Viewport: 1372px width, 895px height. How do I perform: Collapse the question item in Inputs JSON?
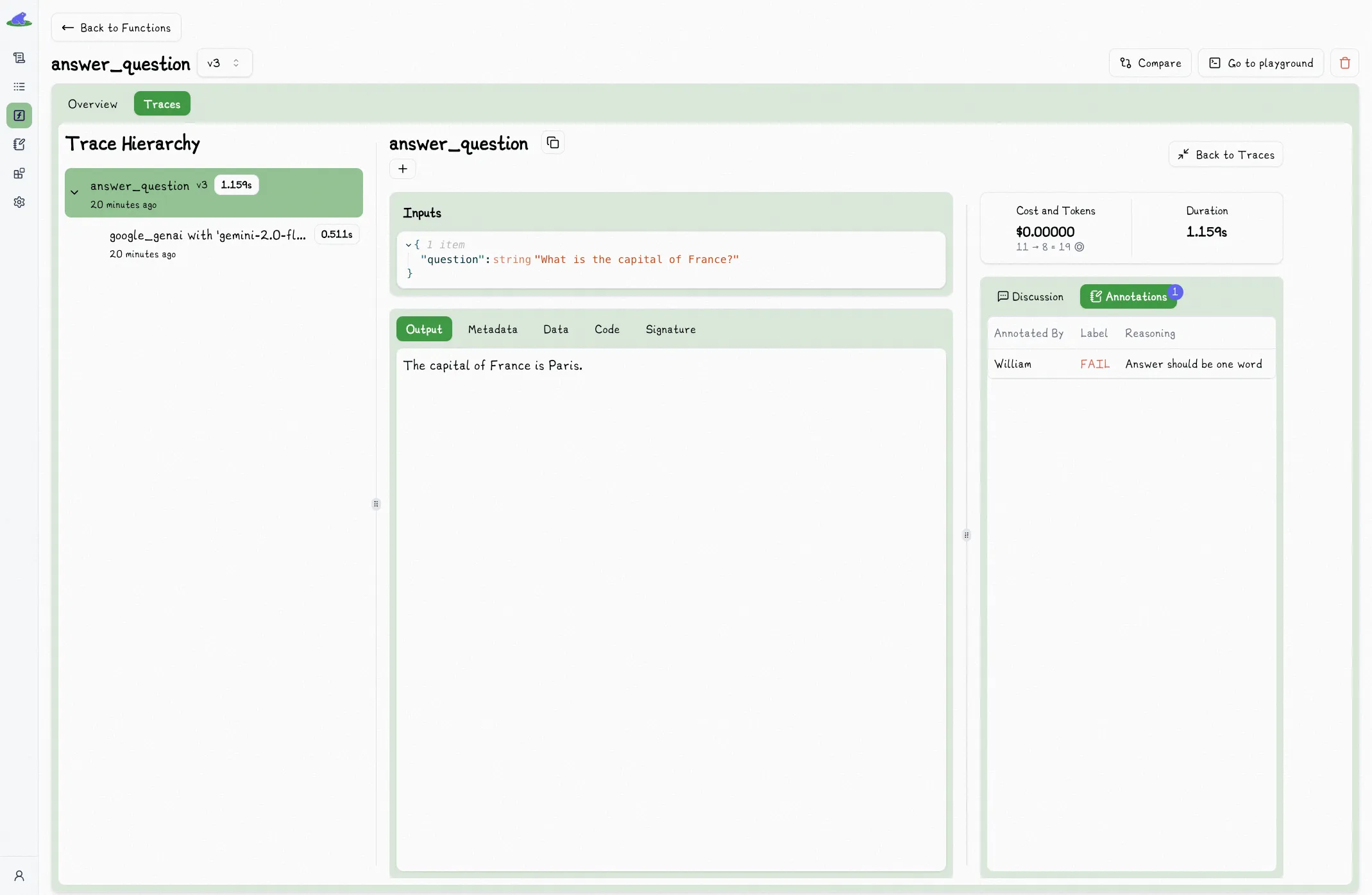[409, 244]
